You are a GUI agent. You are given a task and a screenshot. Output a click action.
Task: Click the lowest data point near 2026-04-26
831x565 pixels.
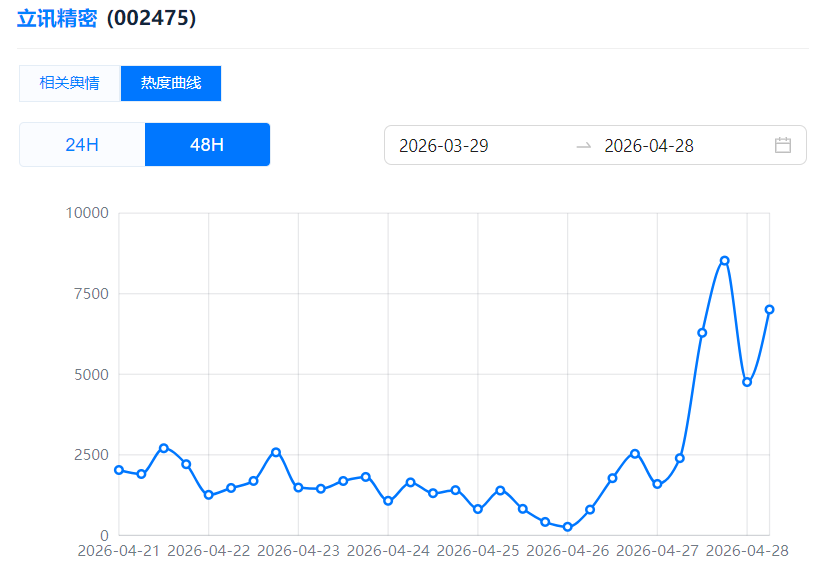tap(567, 527)
